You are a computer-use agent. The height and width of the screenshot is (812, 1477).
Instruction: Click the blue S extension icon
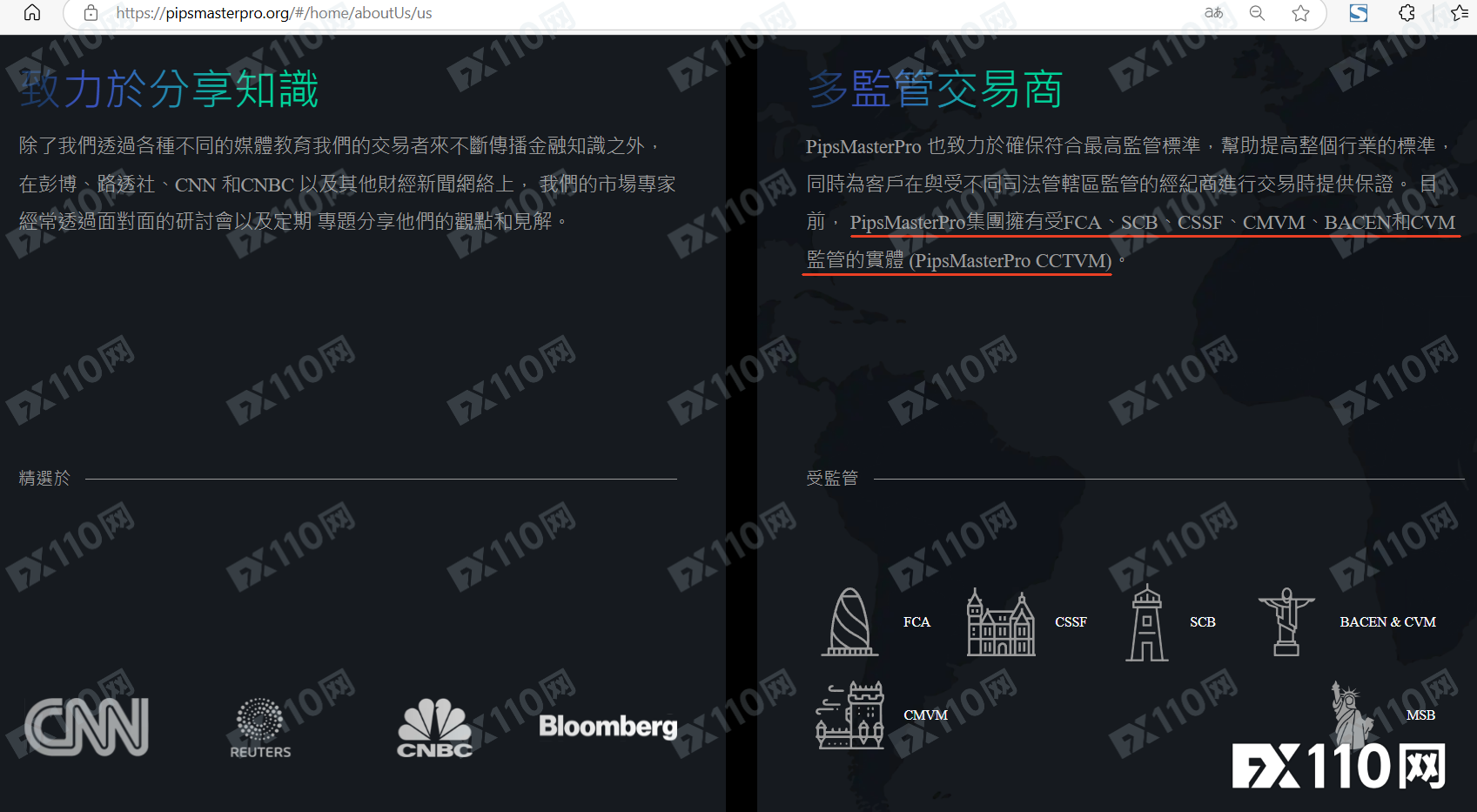click(1359, 13)
